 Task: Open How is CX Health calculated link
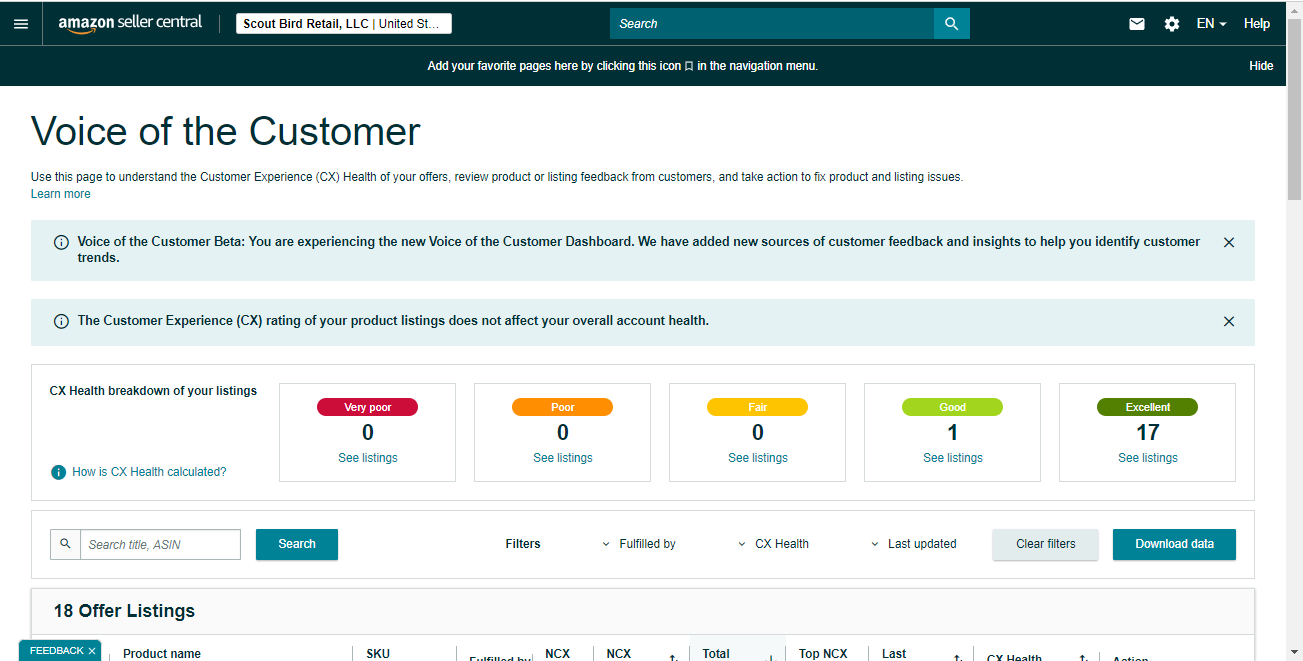[149, 472]
